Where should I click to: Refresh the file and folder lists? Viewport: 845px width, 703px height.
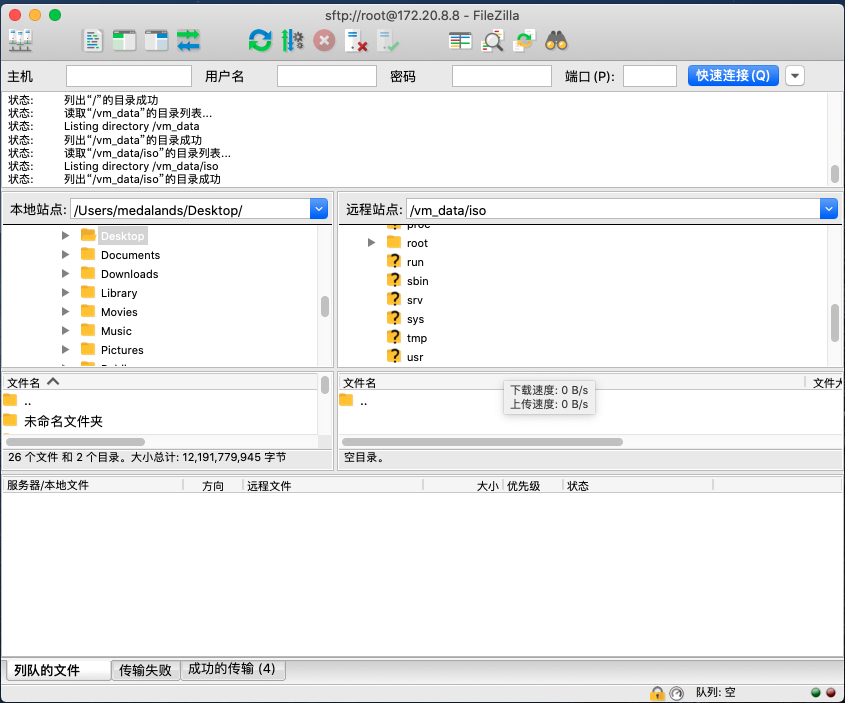260,41
